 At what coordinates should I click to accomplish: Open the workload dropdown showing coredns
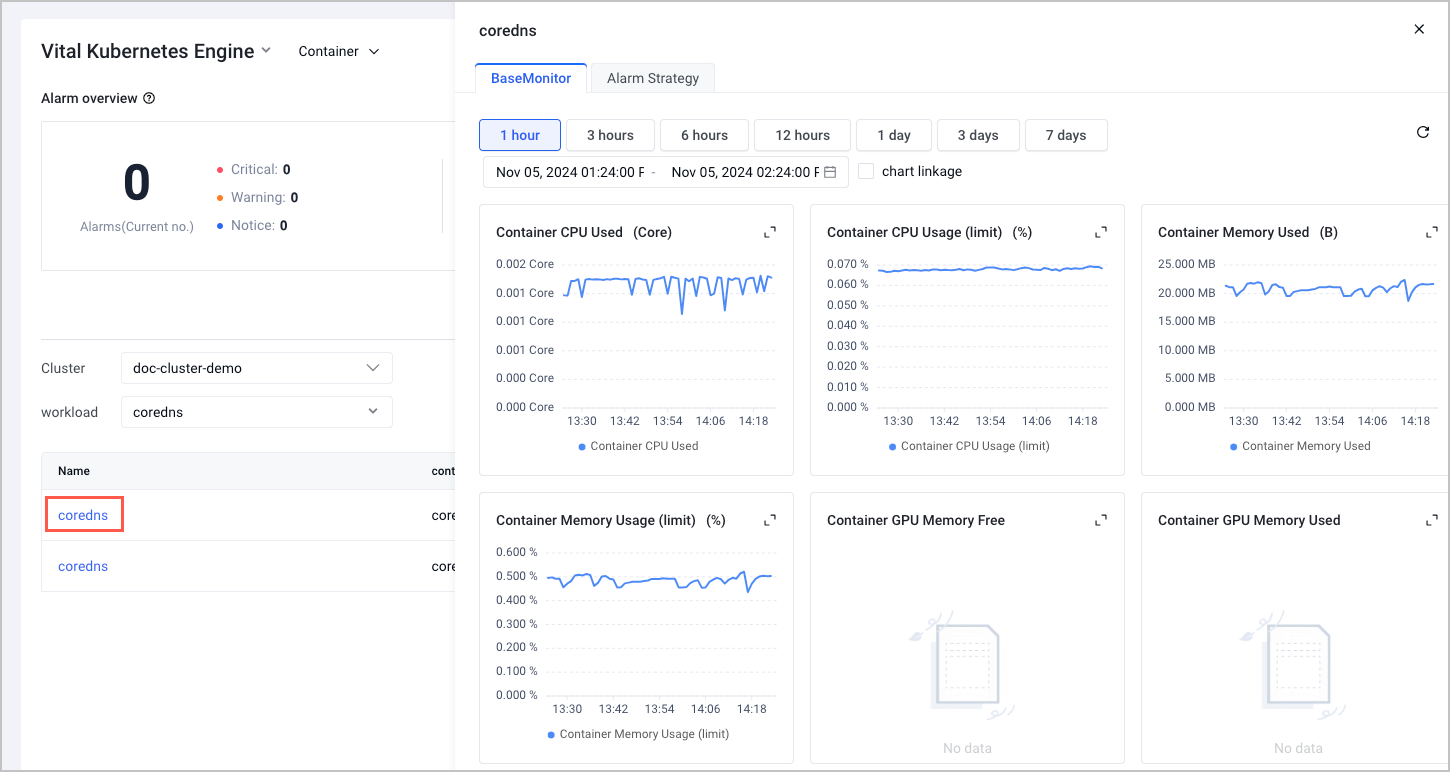pyautogui.click(x=256, y=412)
